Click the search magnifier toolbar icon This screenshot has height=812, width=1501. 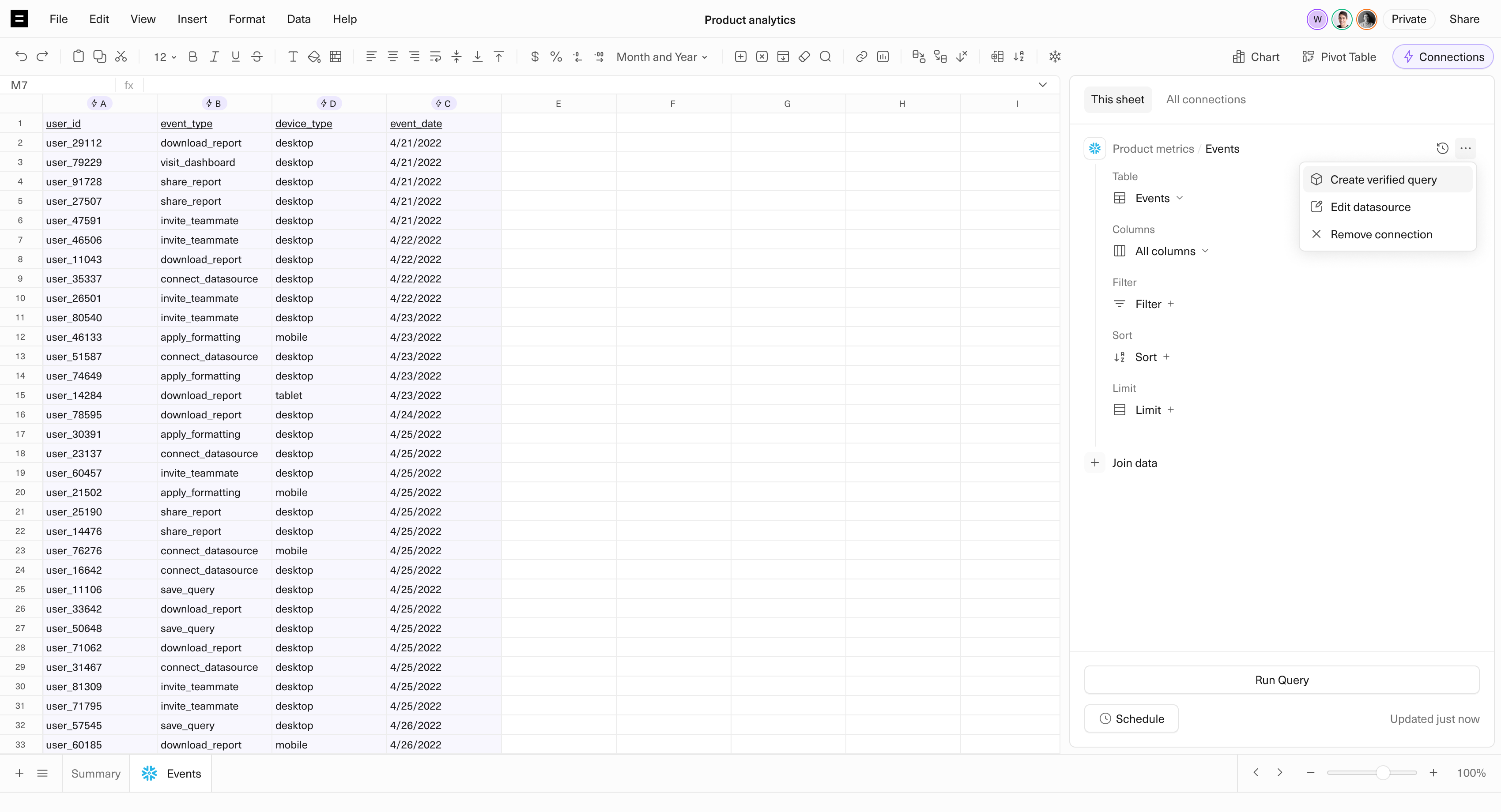coord(825,56)
